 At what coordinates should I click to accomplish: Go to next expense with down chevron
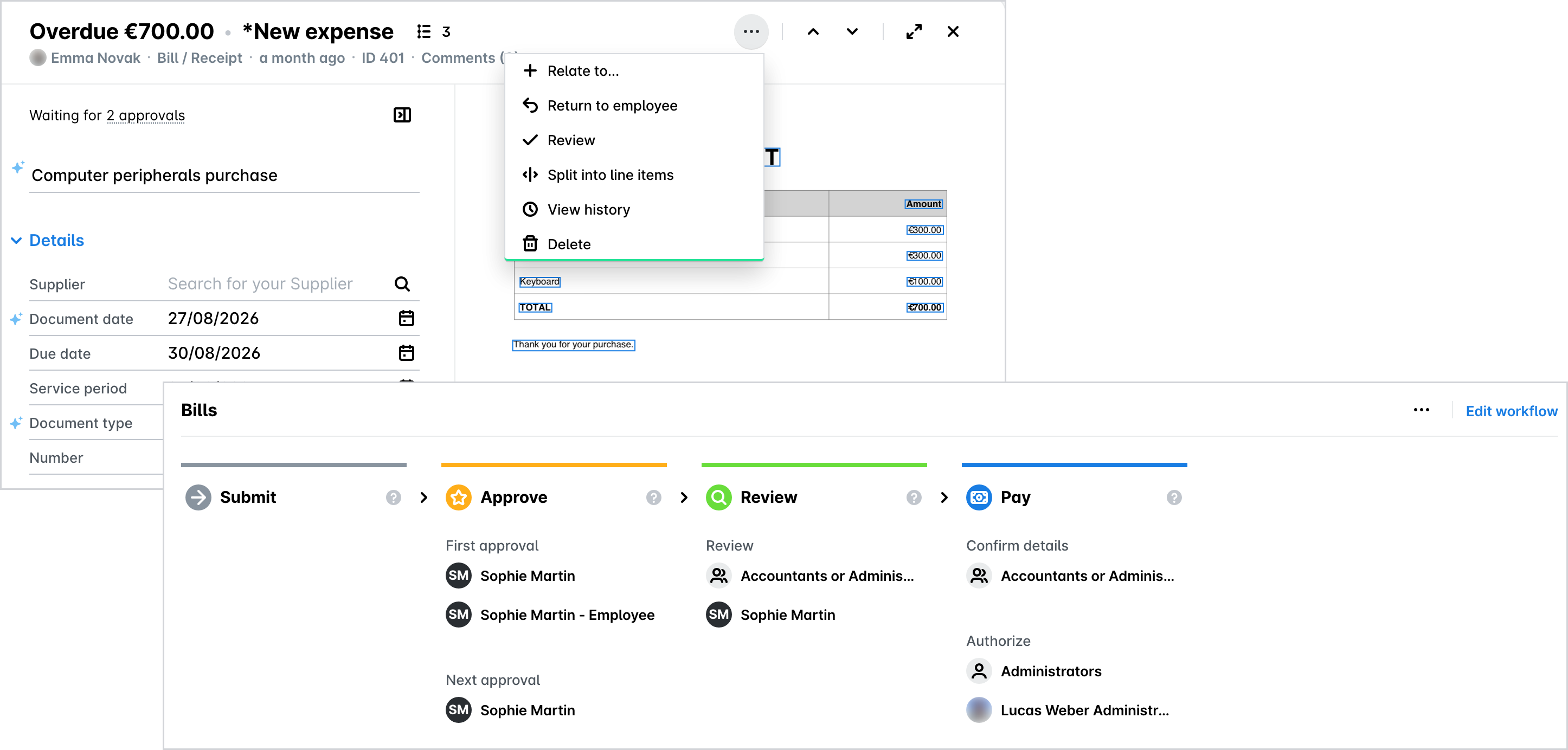pos(852,31)
